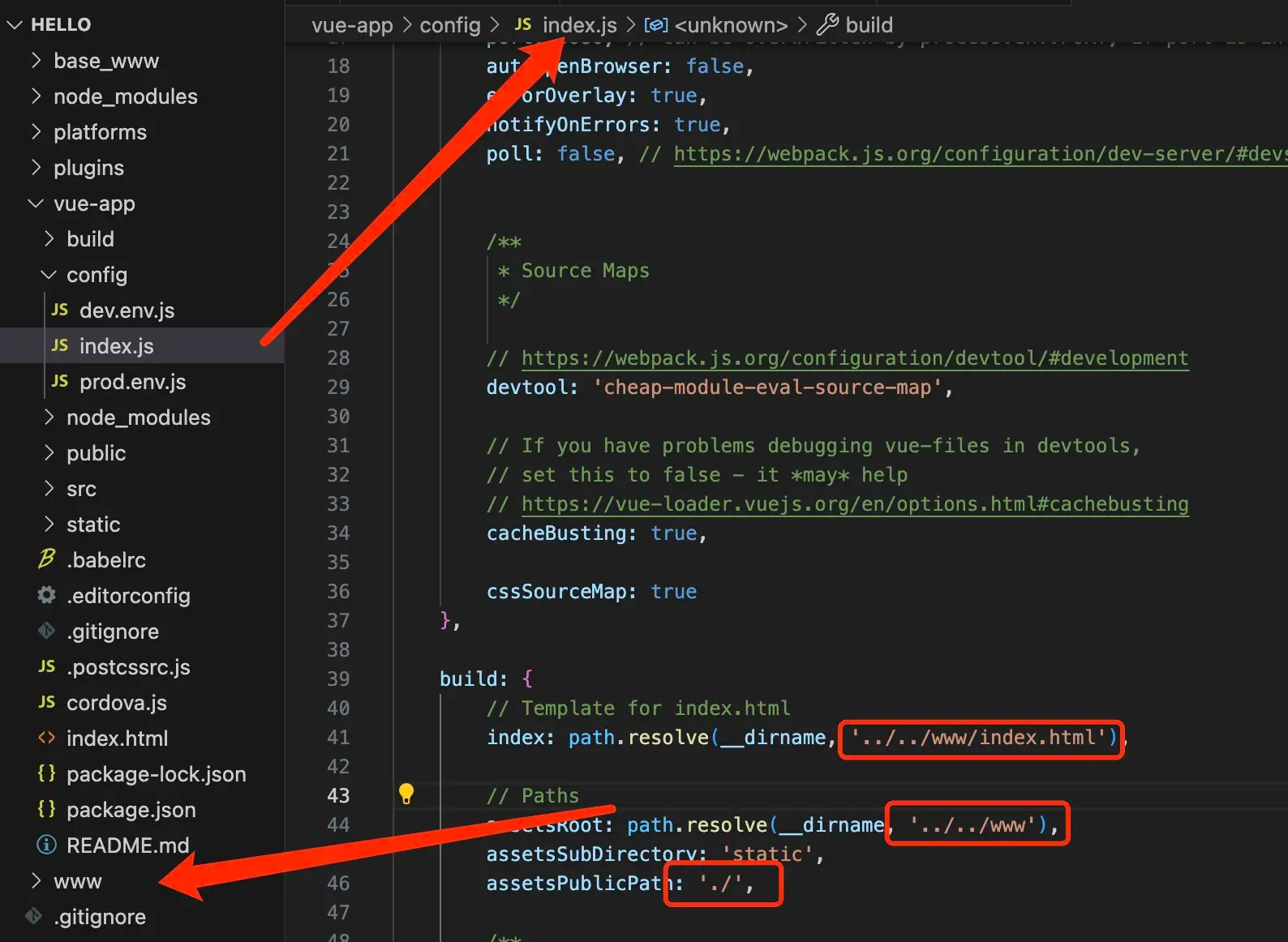Click notifyOnErrors property on line 20

point(568,124)
